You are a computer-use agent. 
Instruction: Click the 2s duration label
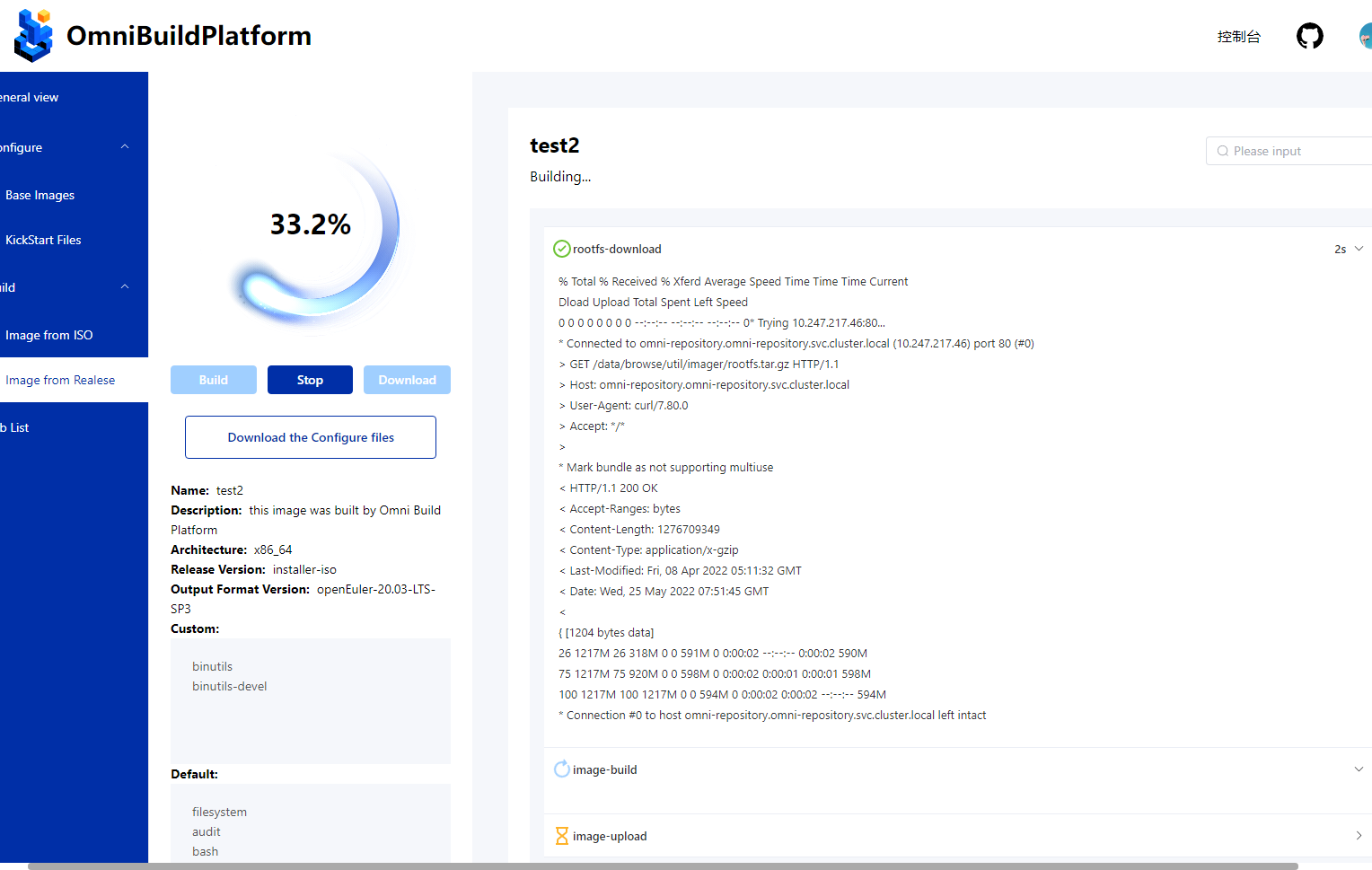point(1340,250)
